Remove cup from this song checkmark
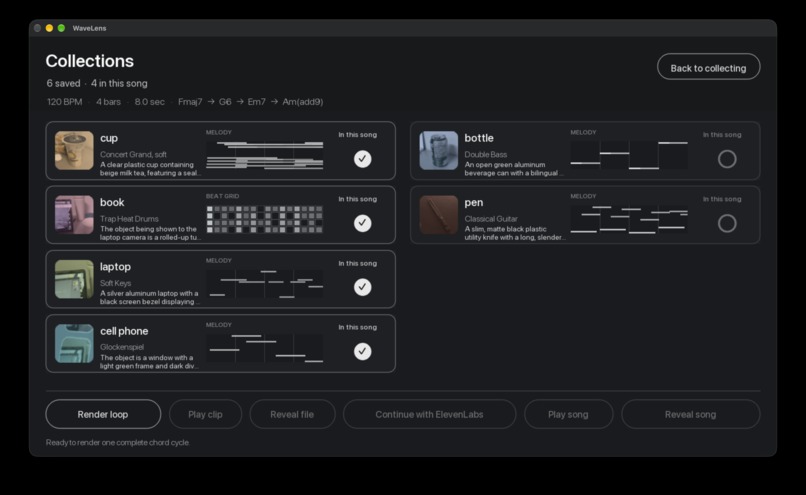 tap(362, 159)
